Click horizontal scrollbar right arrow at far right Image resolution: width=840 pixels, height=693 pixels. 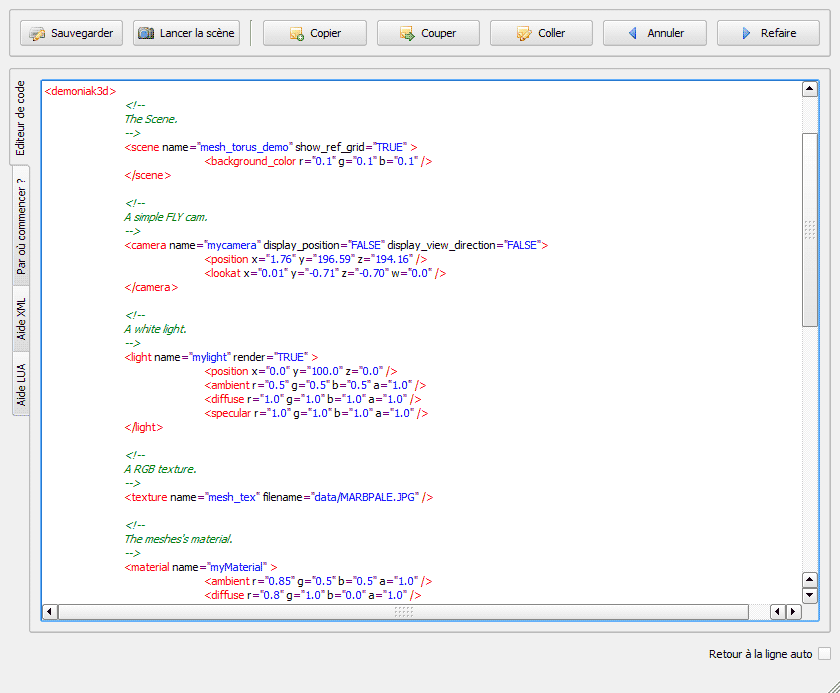click(793, 612)
